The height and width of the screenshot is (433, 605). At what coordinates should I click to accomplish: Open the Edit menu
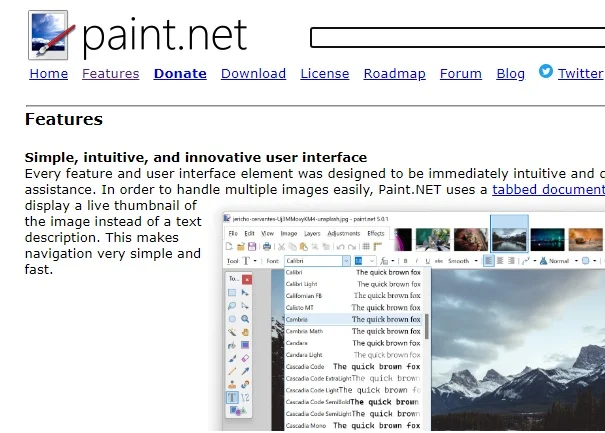(x=250, y=233)
